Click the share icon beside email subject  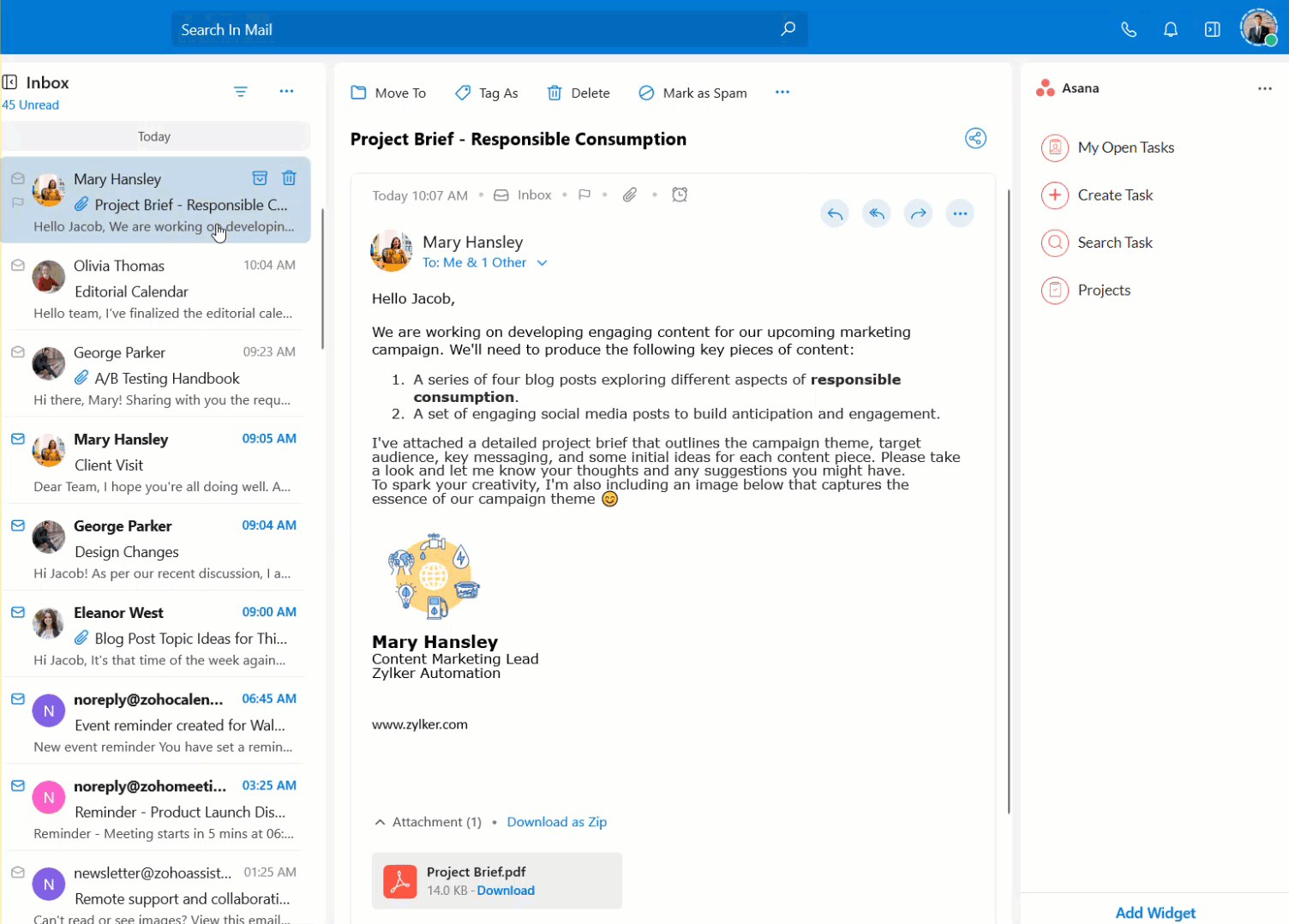(x=975, y=139)
